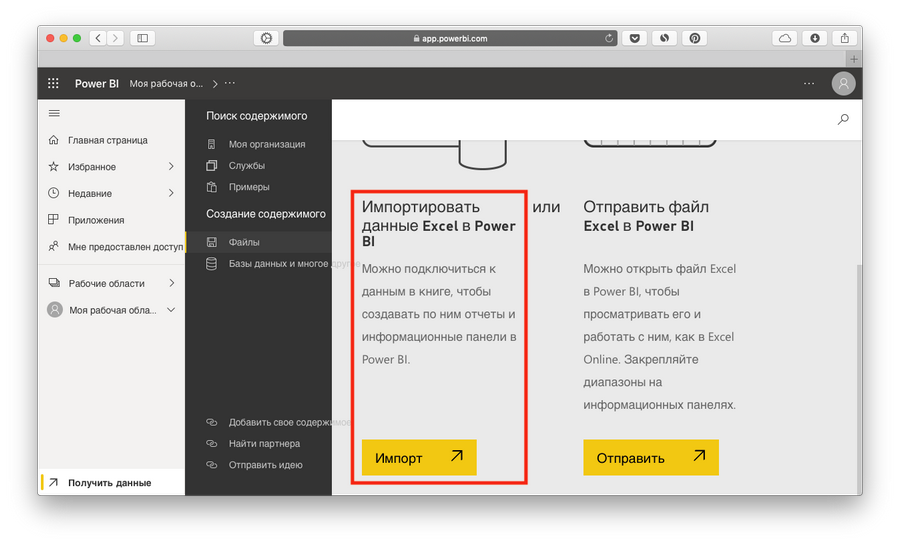Go forward with Safari's forward arrow
Screen dimensions: 900x545
tap(115, 38)
